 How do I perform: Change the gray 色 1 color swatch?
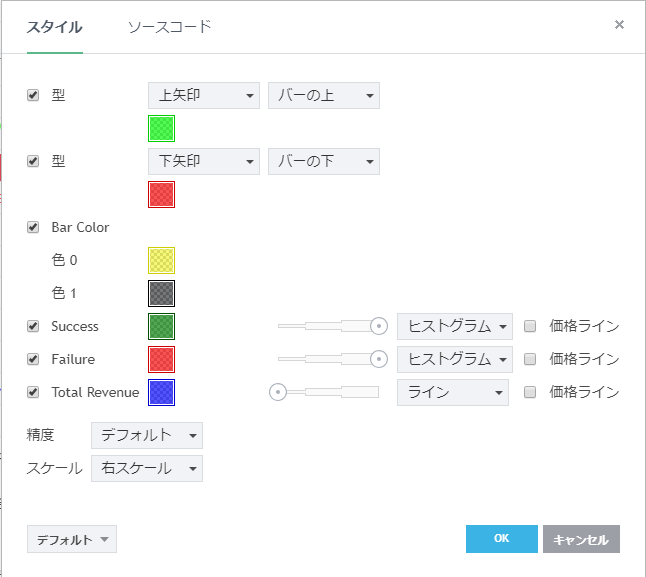pos(161,293)
